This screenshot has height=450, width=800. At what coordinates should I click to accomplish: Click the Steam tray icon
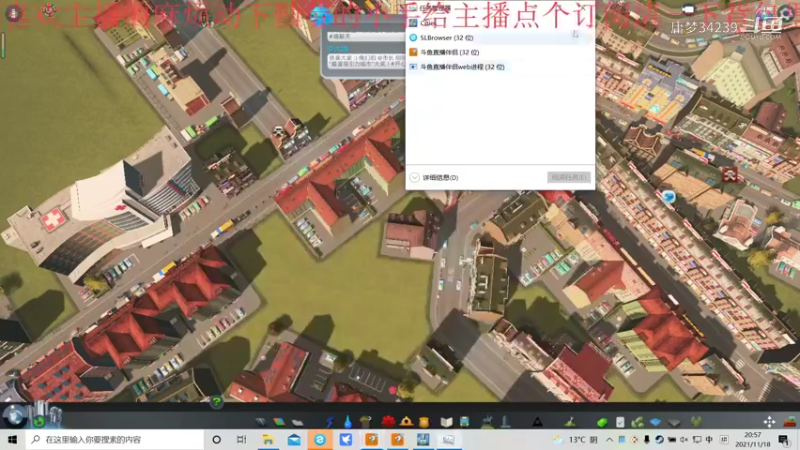(x=659, y=439)
